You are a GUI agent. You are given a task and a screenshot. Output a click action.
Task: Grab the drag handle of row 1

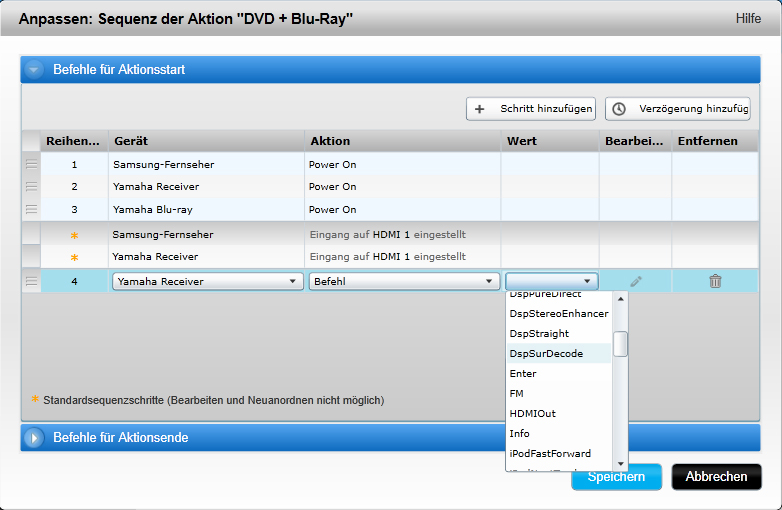(31, 164)
